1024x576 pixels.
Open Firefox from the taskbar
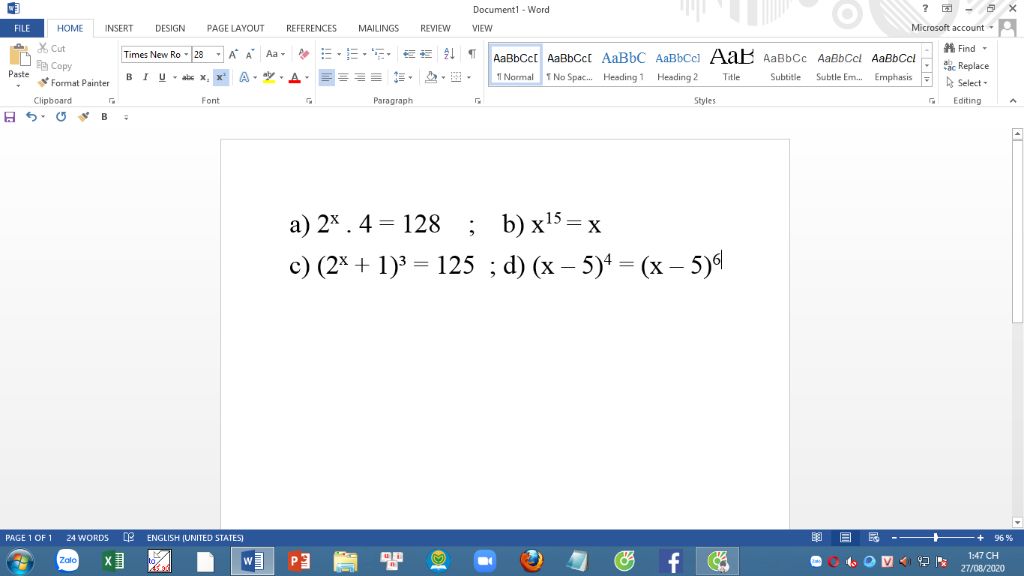531,561
